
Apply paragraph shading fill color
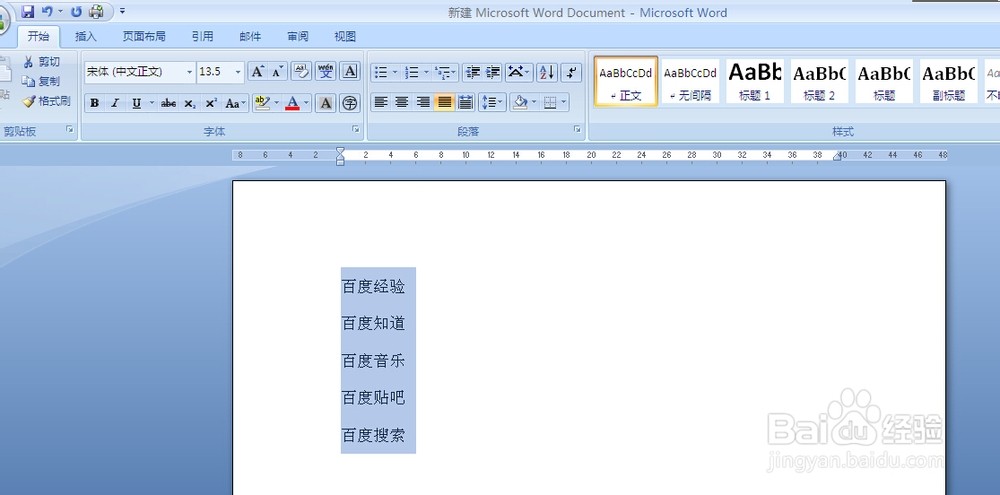pos(520,102)
